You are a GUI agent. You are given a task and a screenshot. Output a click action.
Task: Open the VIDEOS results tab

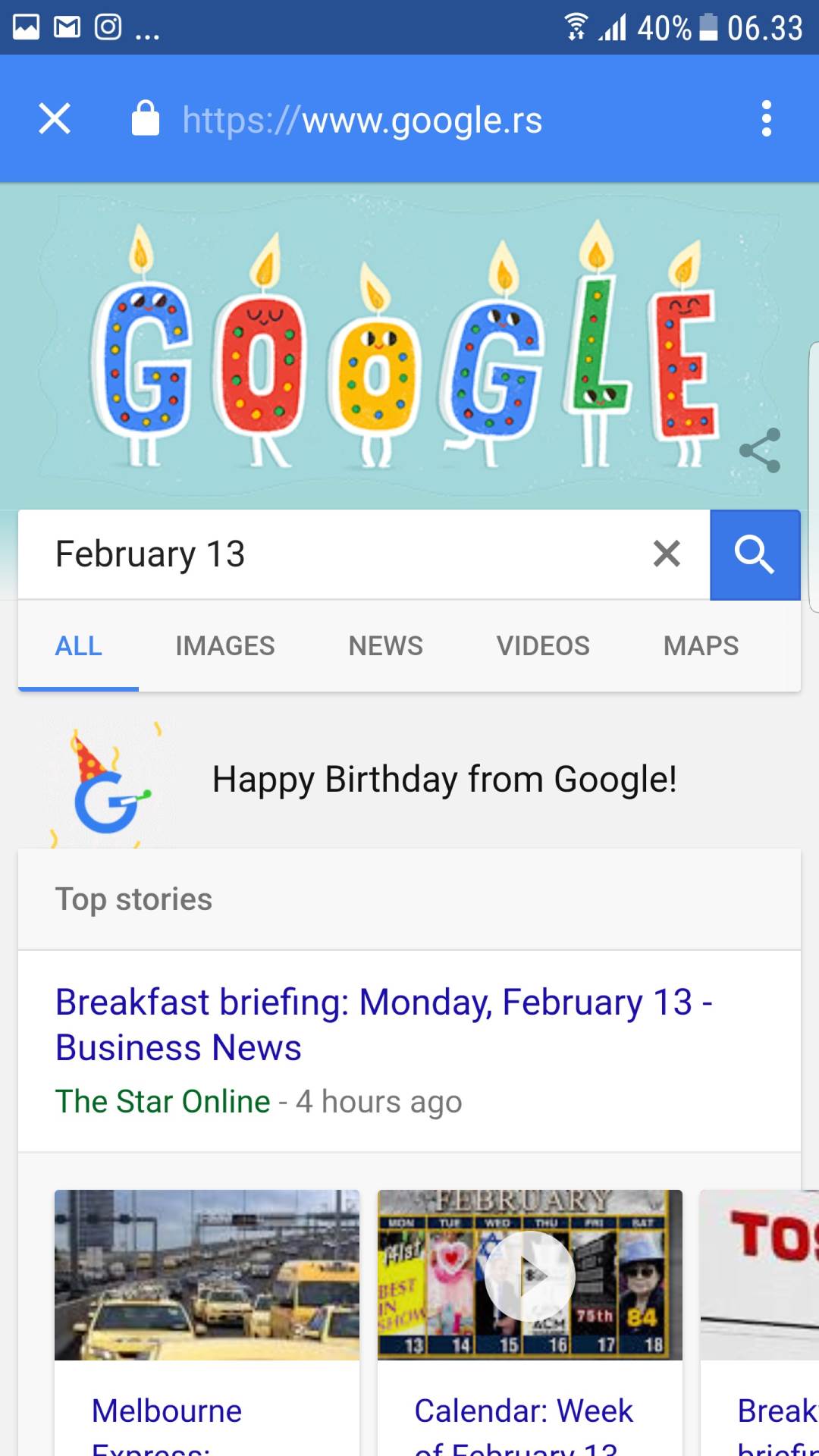543,646
